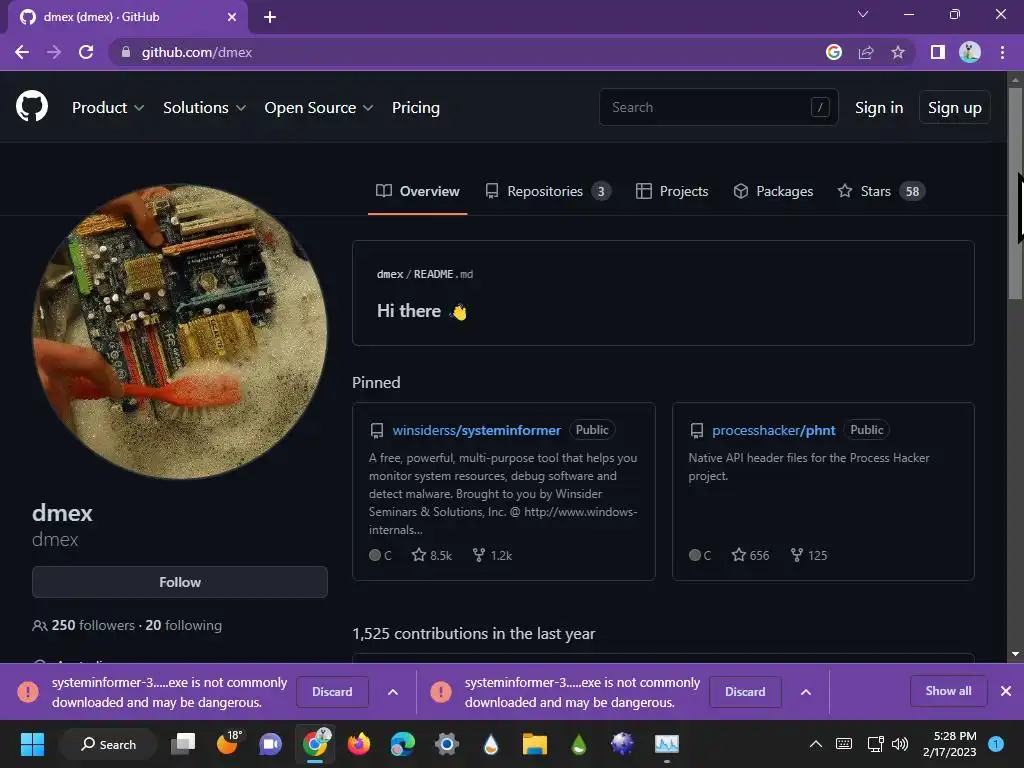Image resolution: width=1024 pixels, height=768 pixels.
Task: View phnt 656 stargazers
Action: pos(750,555)
